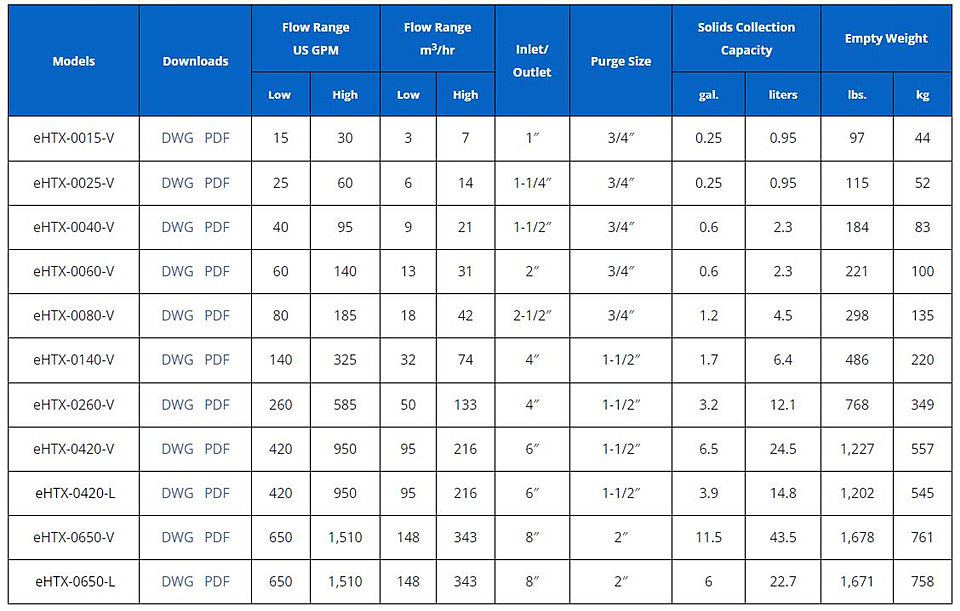This screenshot has width=960, height=611.
Task: Click the Inlet/Outlet column header
Action: coord(532,61)
